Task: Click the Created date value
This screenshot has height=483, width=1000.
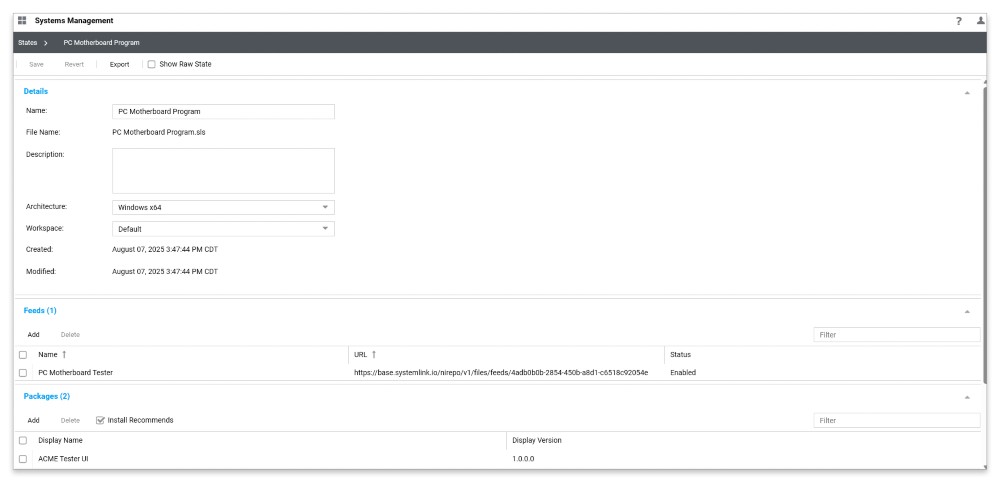Action: [x=165, y=249]
